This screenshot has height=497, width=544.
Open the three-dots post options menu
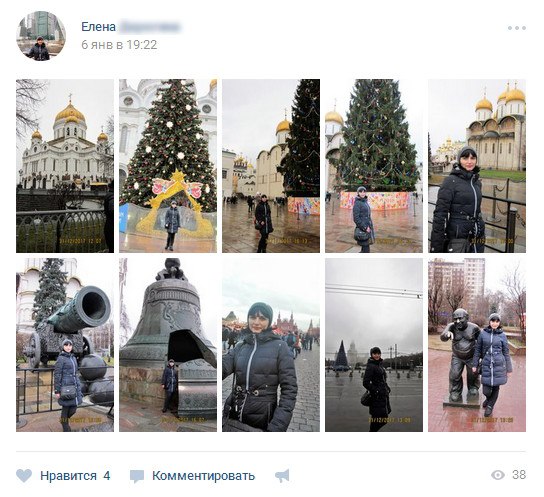517,28
